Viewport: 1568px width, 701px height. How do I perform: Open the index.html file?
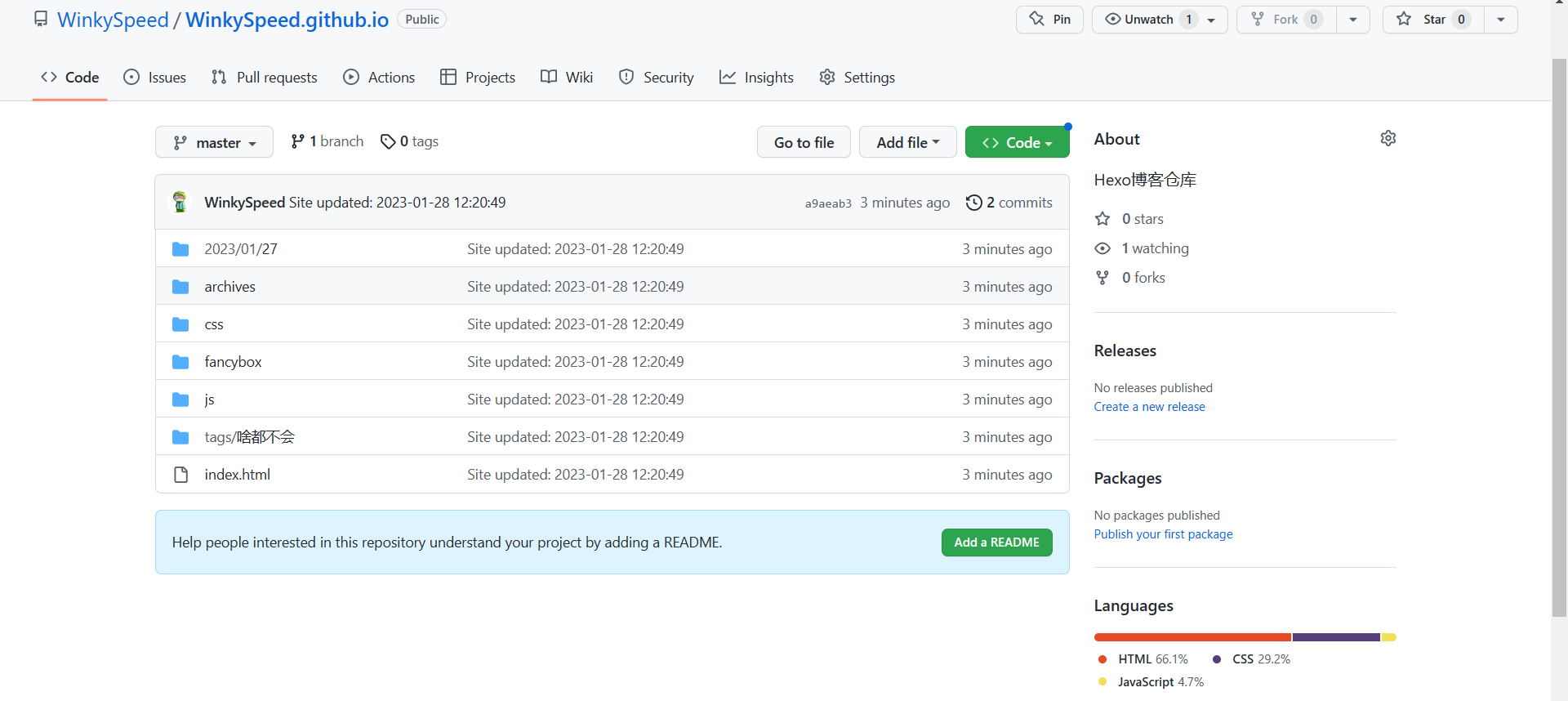(237, 475)
